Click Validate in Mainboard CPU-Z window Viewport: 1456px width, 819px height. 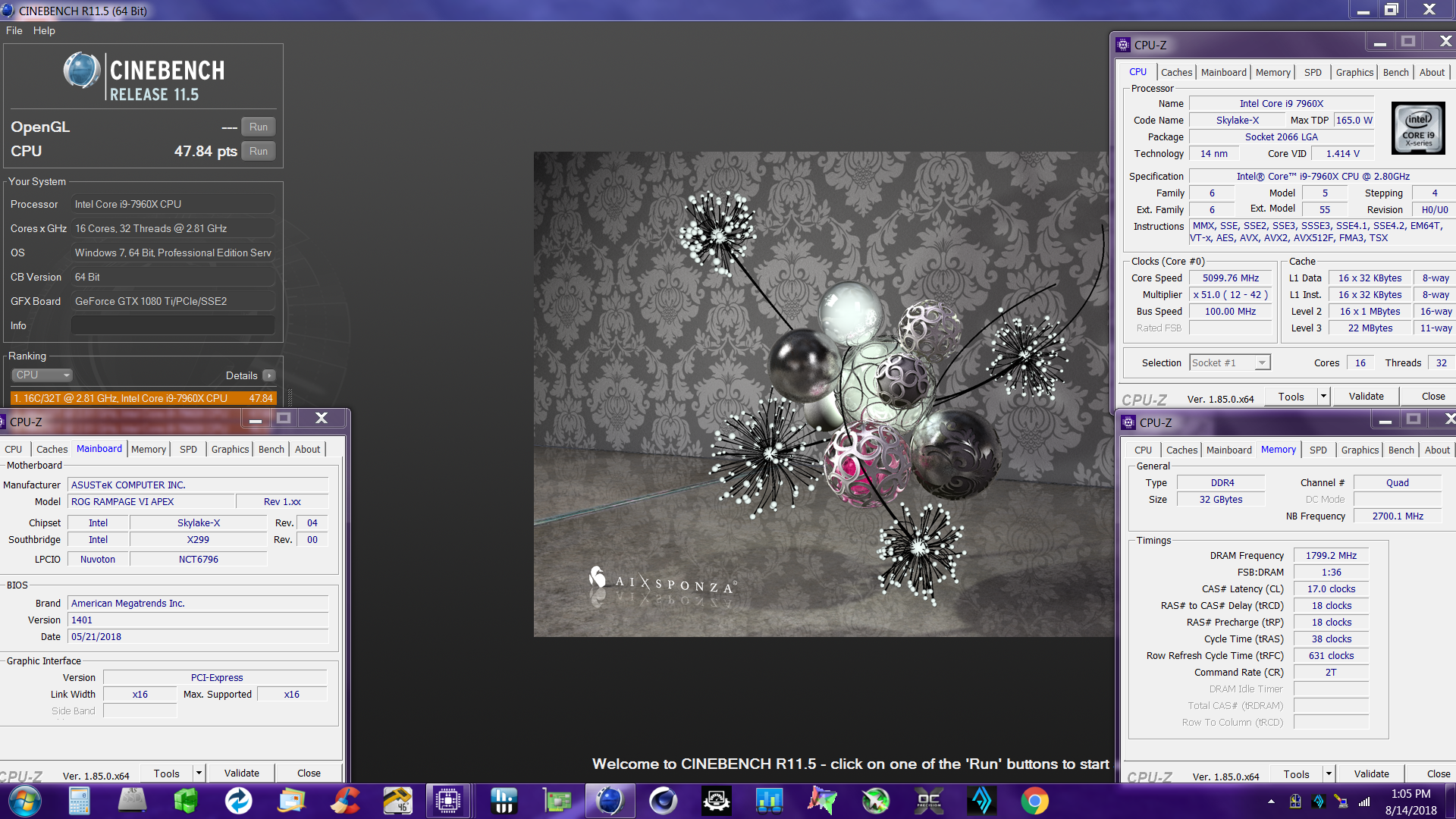pyautogui.click(x=241, y=773)
